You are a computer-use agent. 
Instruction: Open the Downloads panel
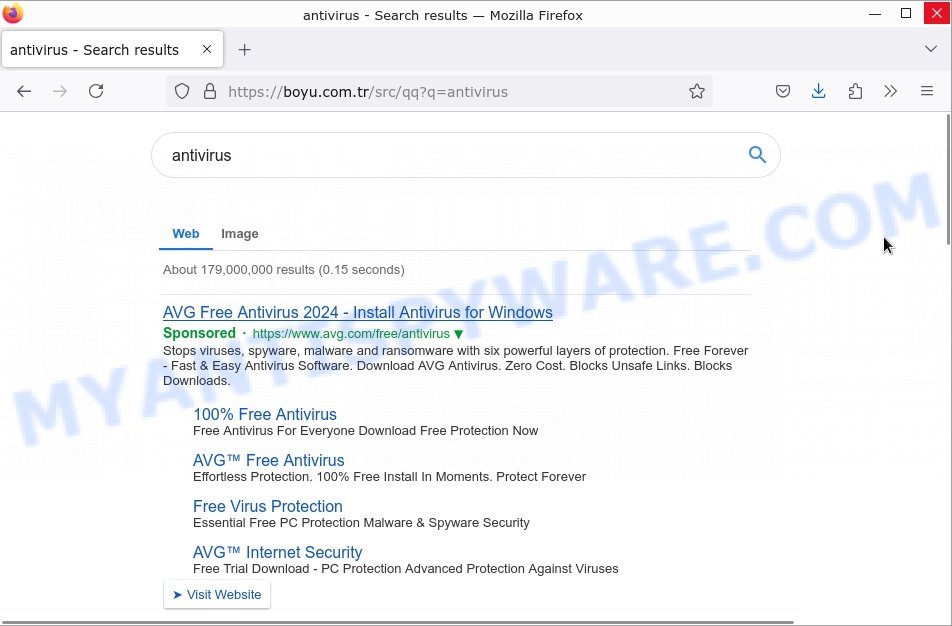[x=818, y=92]
